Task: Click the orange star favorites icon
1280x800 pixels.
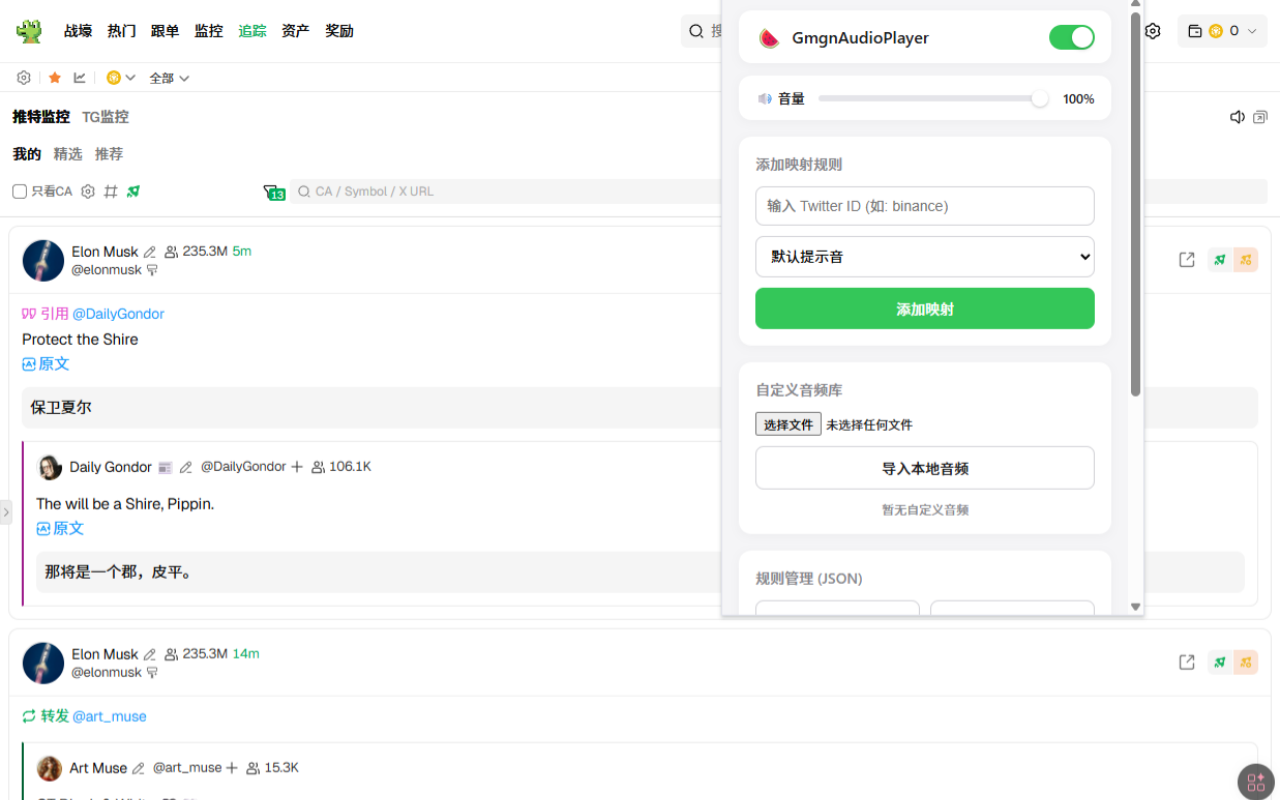Action: pos(55,78)
